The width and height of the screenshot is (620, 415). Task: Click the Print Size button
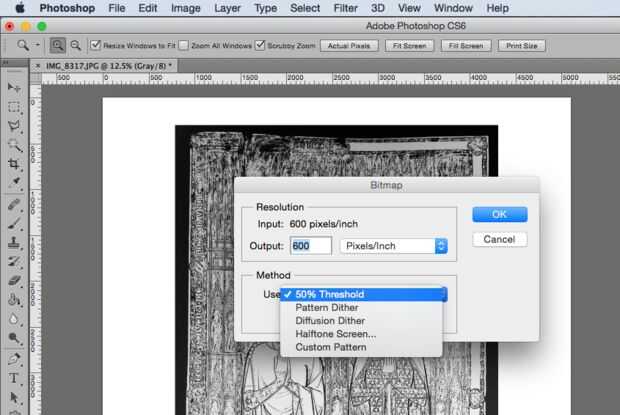522,45
